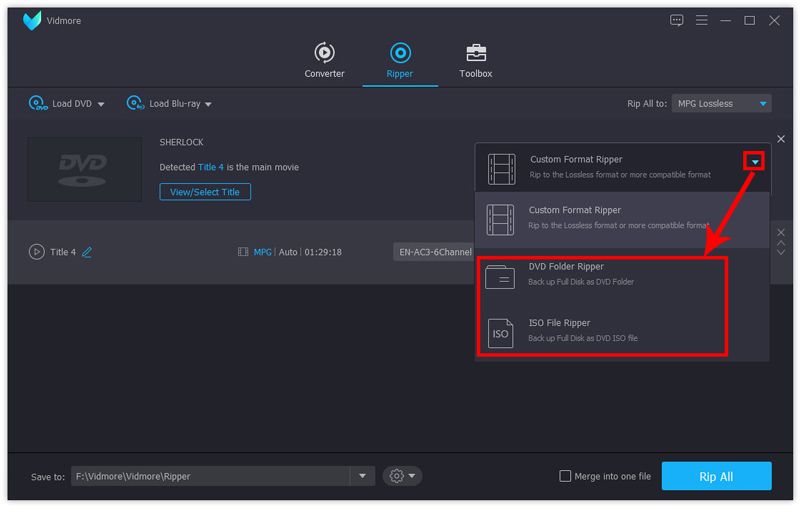Click the Load DVD disc icon
This screenshot has width=800, height=507.
pyautogui.click(x=37, y=103)
